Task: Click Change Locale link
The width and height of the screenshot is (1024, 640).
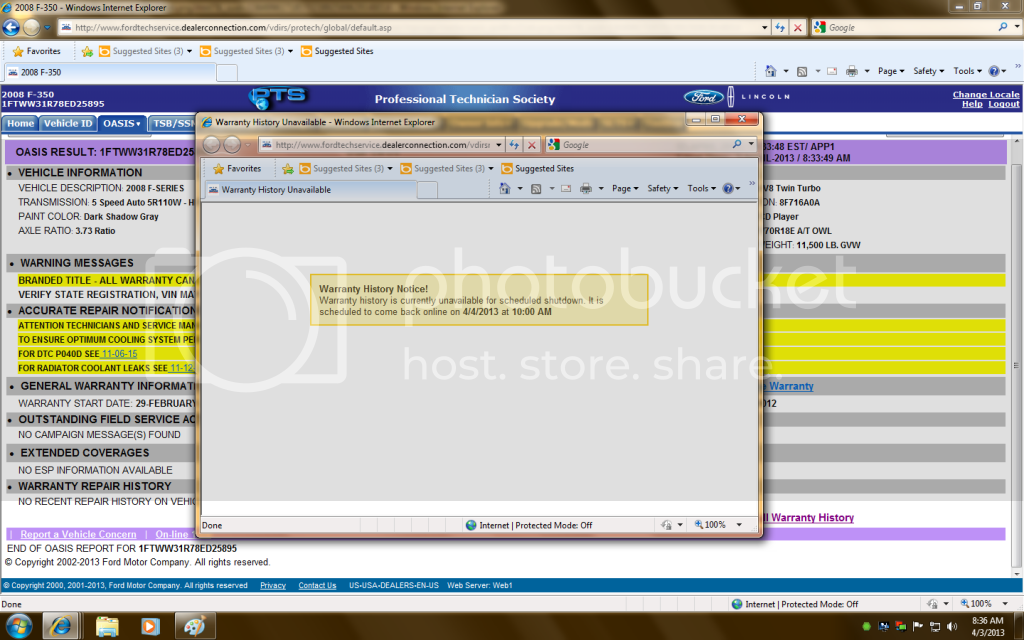Action: pyautogui.click(x=985, y=95)
